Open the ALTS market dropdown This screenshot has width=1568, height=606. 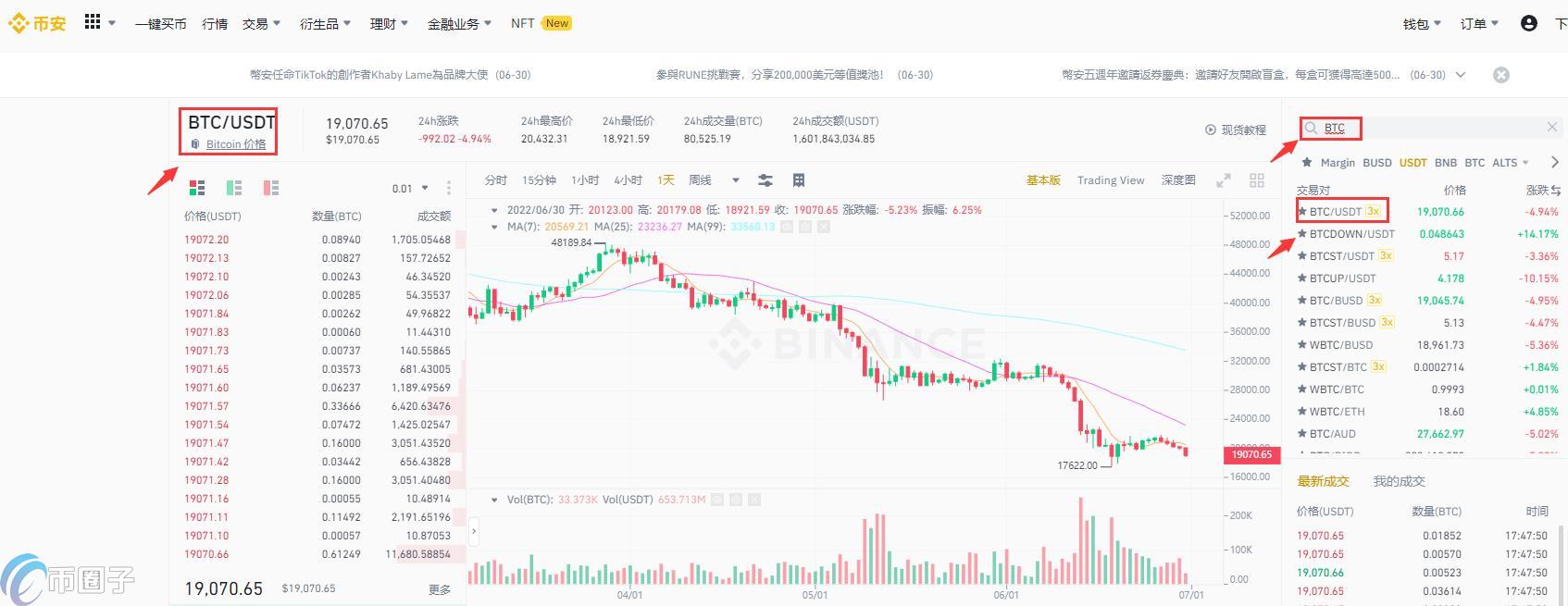coord(1511,163)
